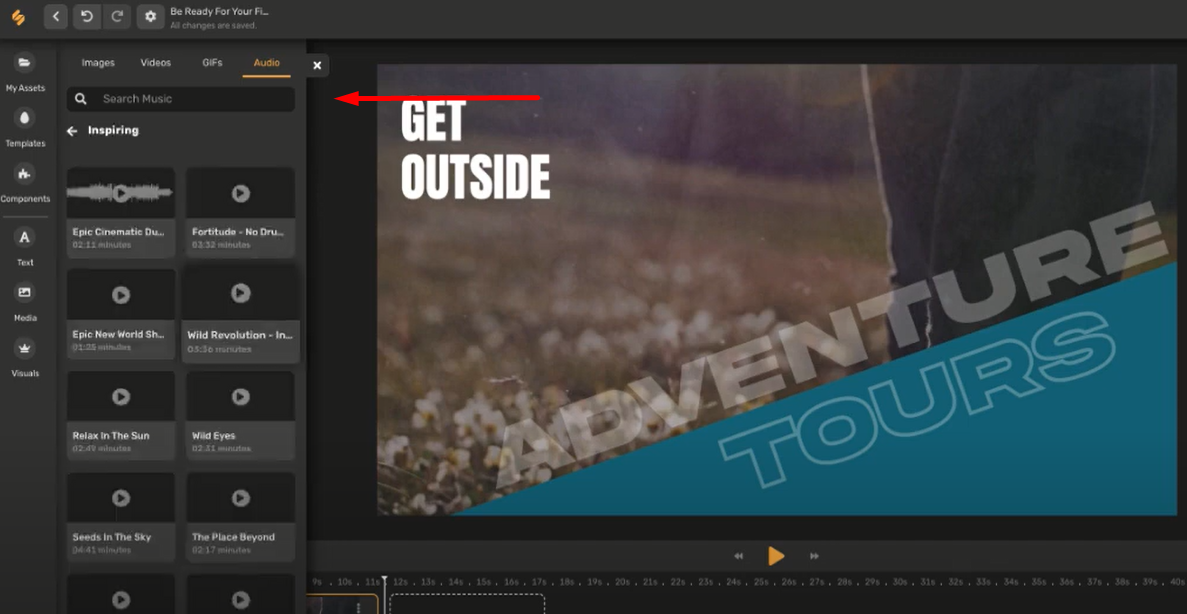Preview the Wild Eyes track

click(x=241, y=396)
